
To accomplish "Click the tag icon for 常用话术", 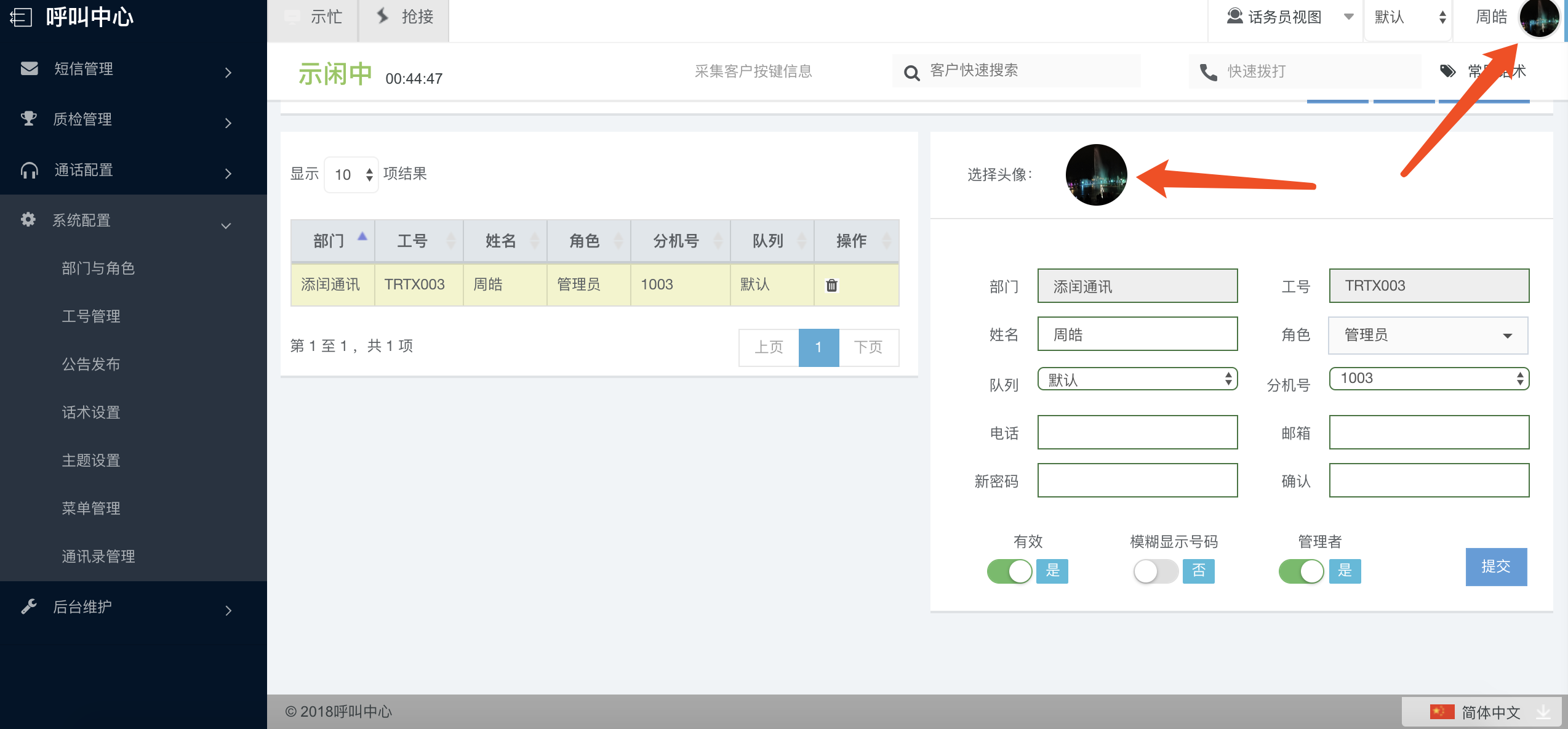I will 1447,71.
